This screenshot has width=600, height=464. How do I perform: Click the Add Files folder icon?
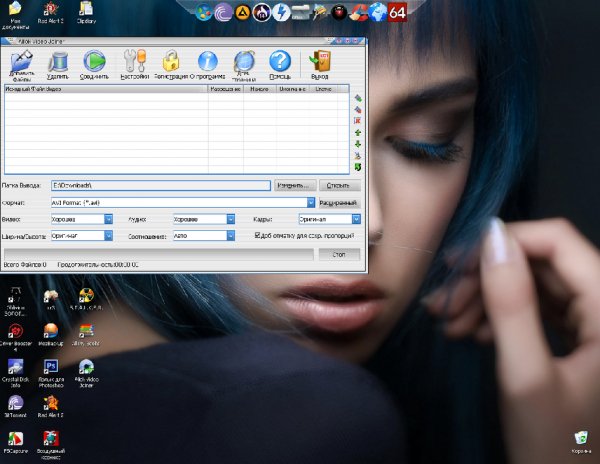(22, 61)
